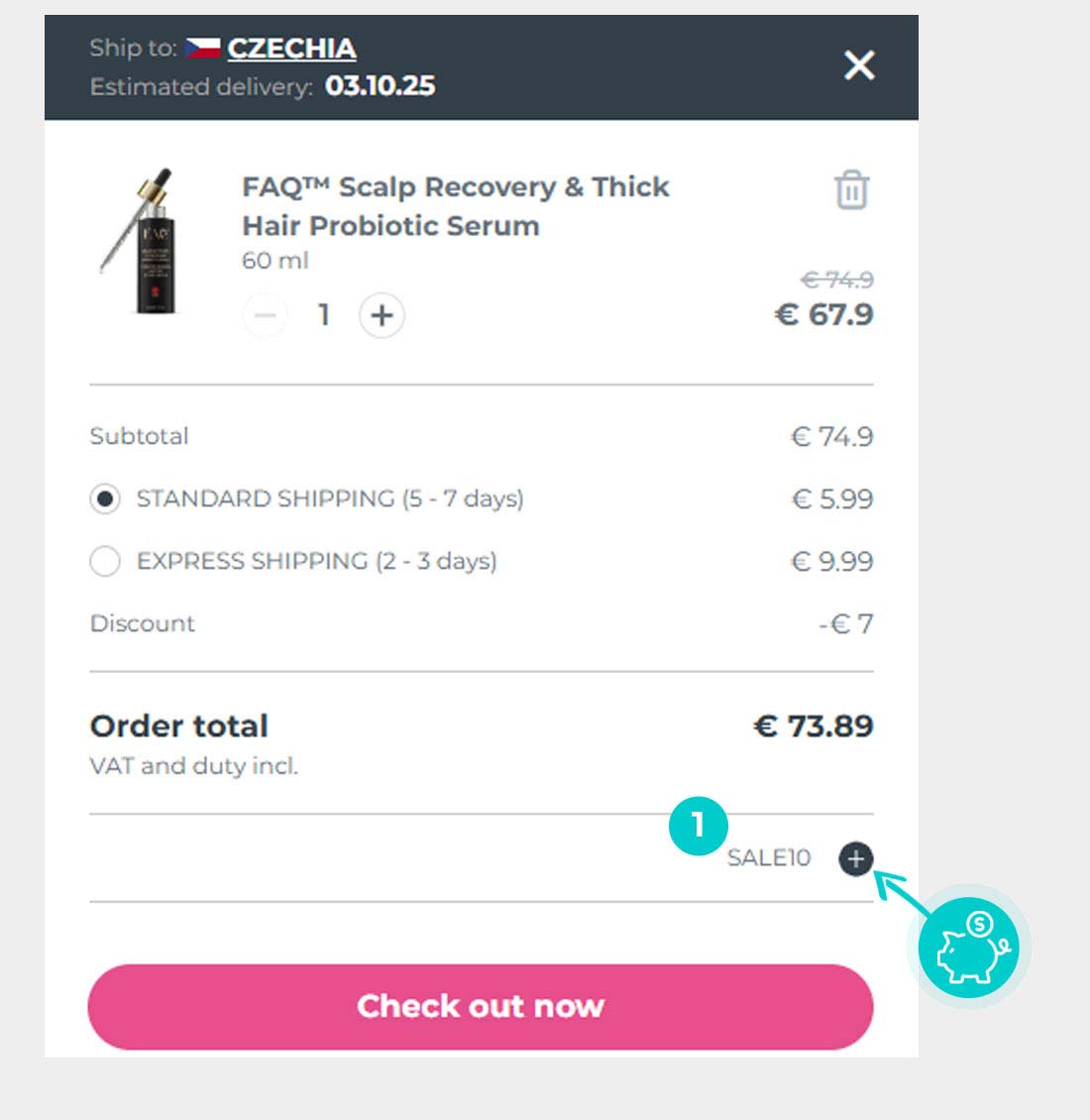
Task: Decrease serum quantity with minus button
Action: coord(265,316)
